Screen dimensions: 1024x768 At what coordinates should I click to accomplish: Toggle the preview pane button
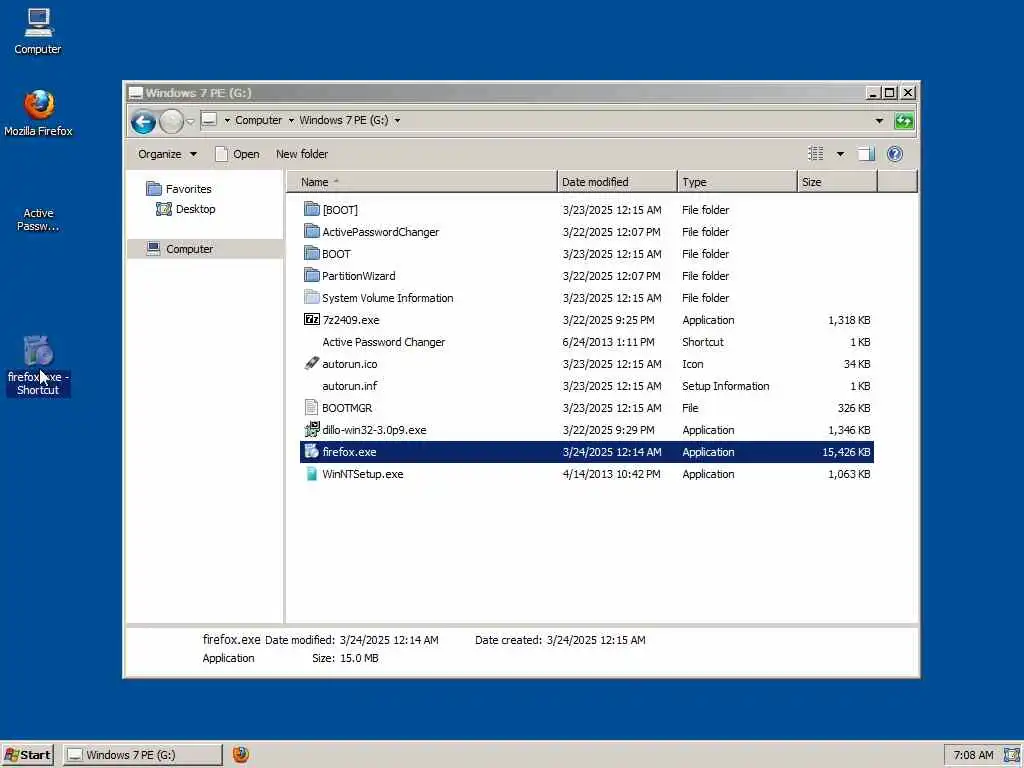tap(866, 154)
